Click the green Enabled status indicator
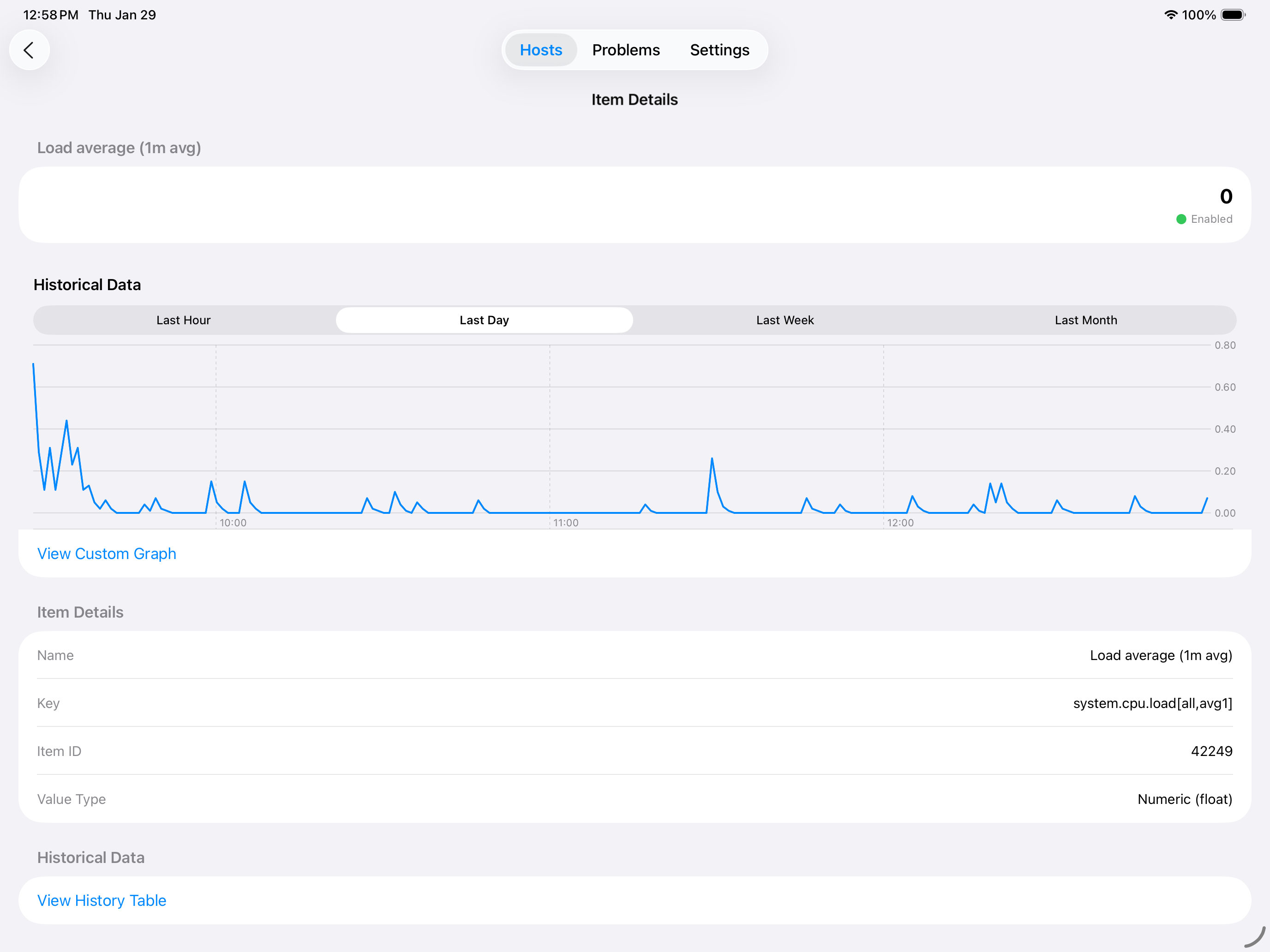Viewport: 1270px width, 952px height. [x=1181, y=219]
